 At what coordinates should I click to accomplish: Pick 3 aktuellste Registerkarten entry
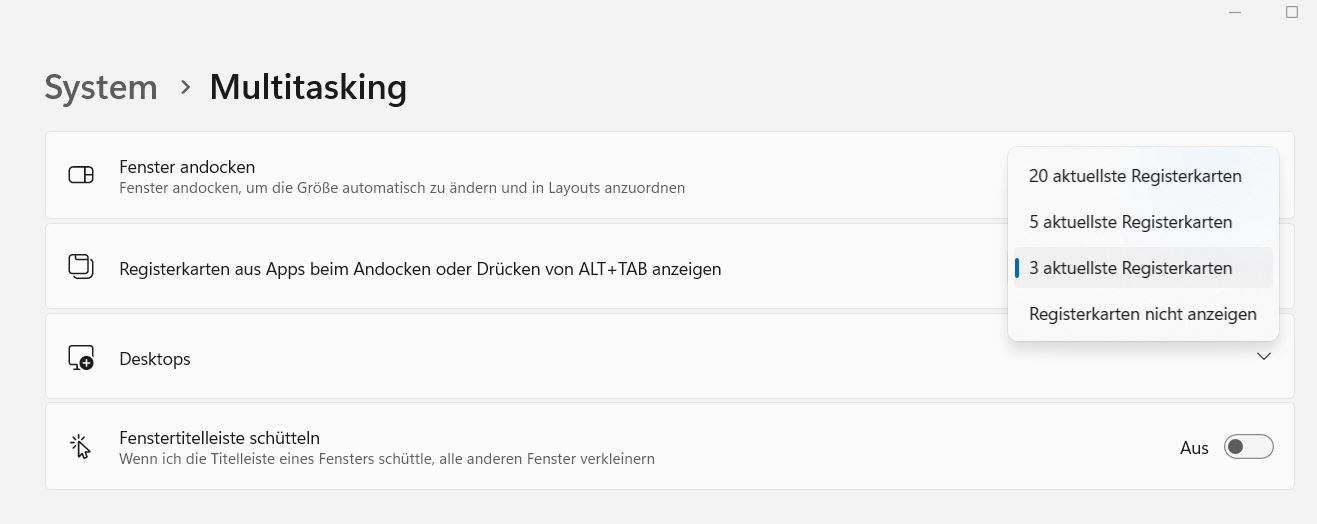tap(1130, 268)
